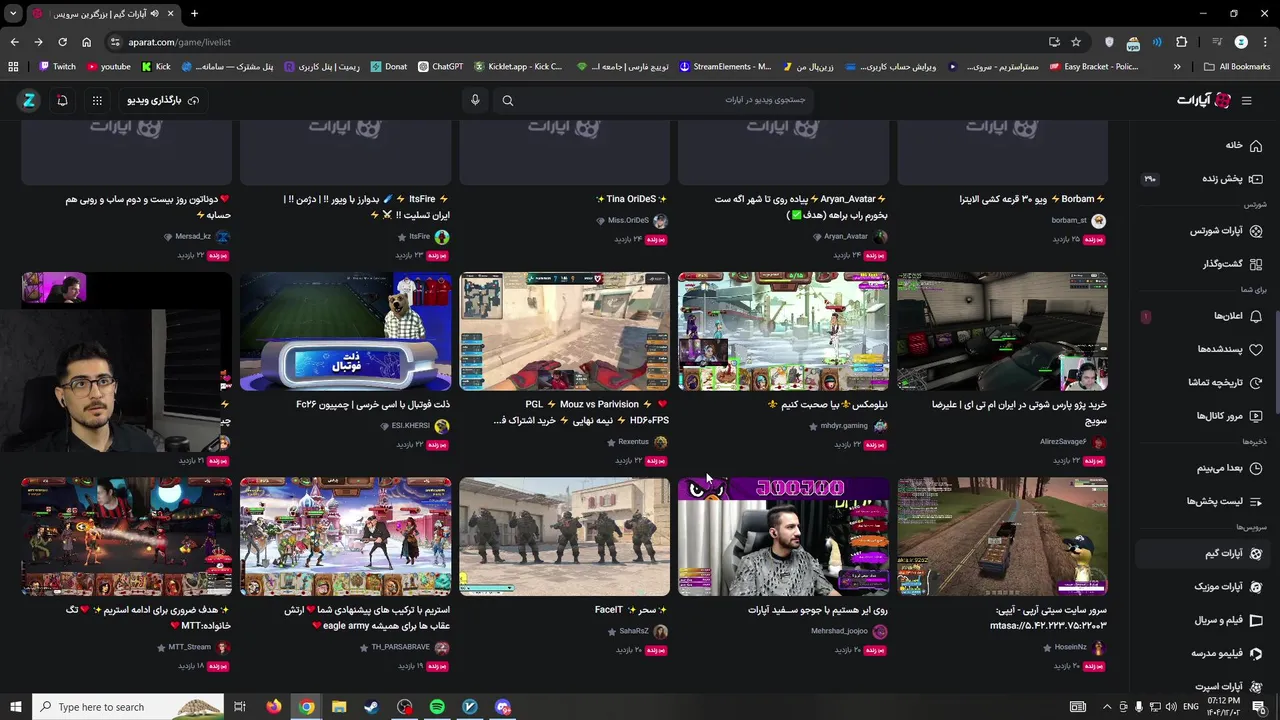
Task: Open Watch later in the sidebar
Action: pos(1229,468)
